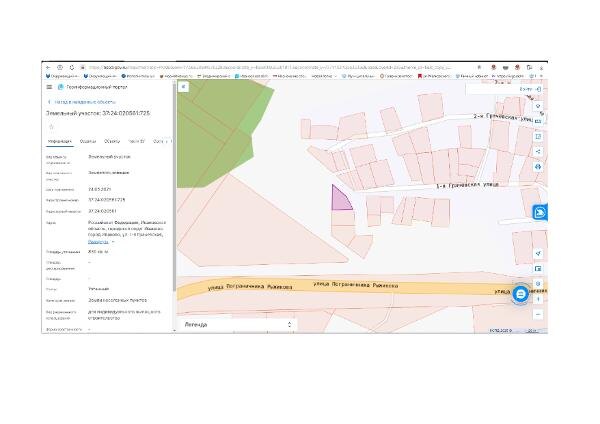Add the land parcel to favorites with star icon
Screen dimensions: 600x424
[x=51, y=127]
